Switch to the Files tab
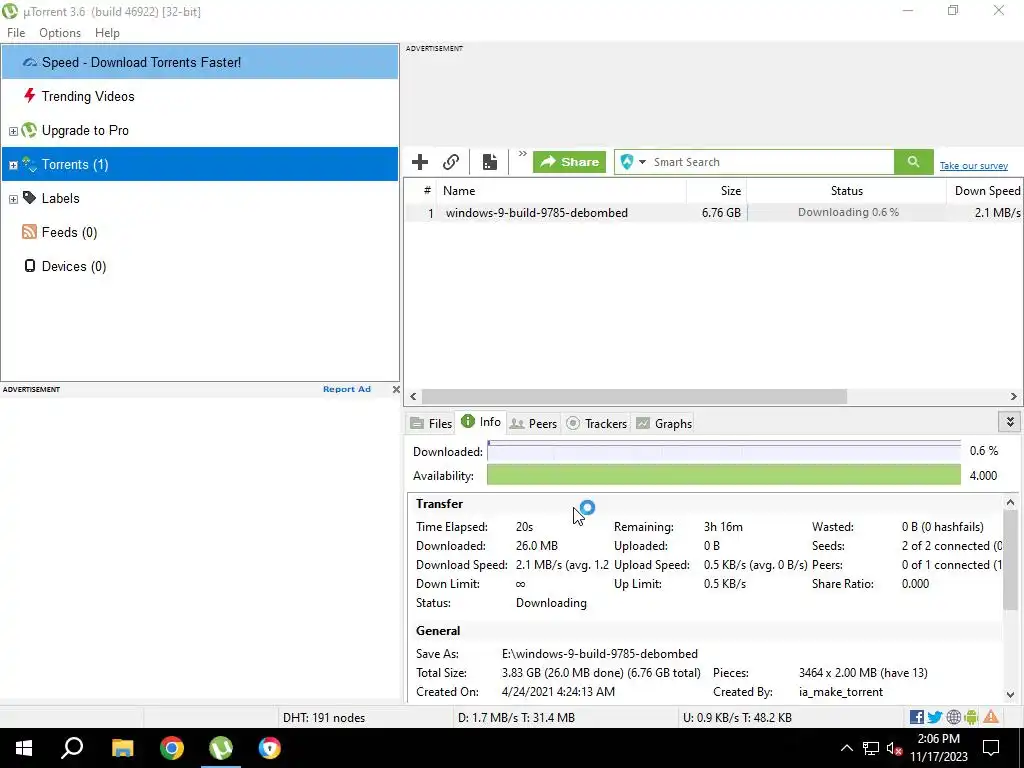 pyautogui.click(x=431, y=423)
